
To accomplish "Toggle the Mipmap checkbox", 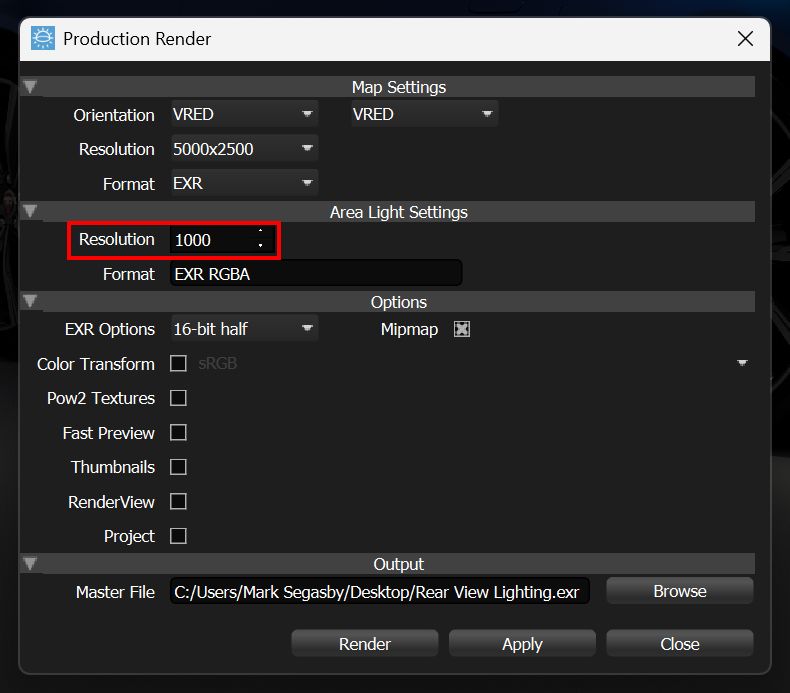I will pos(462,329).
